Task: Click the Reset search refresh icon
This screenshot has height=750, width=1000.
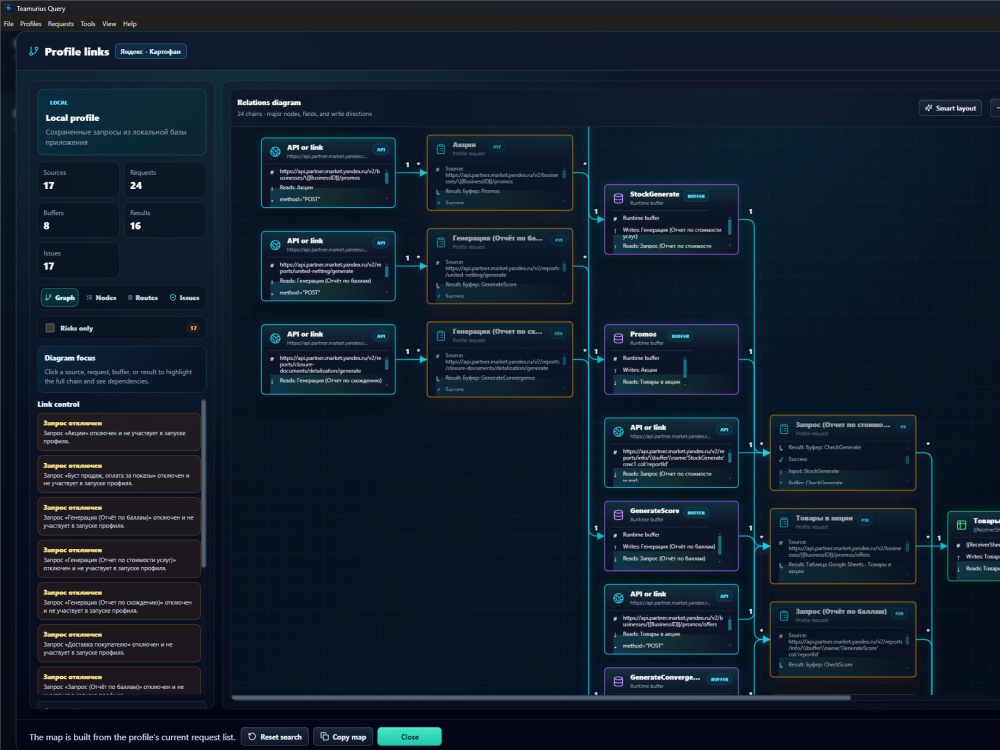Action: click(252, 737)
